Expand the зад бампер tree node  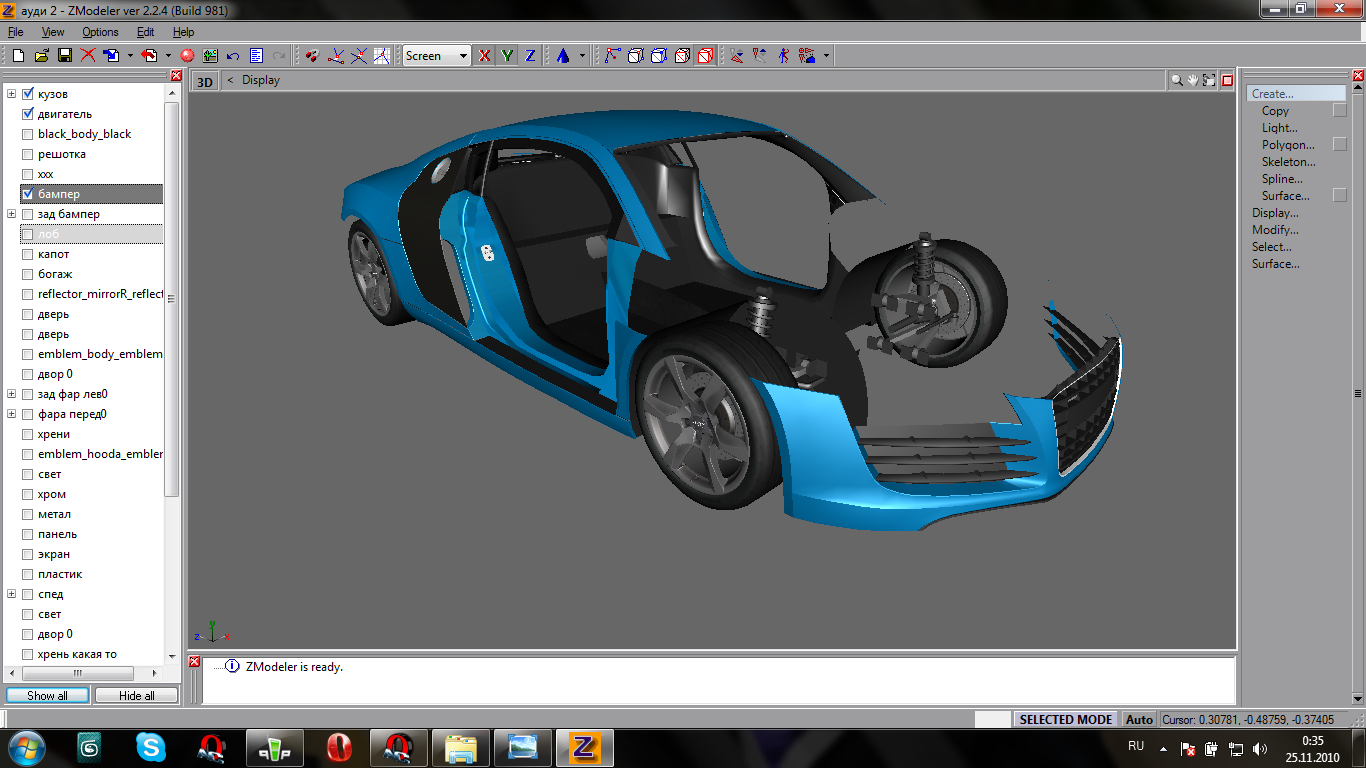(12, 214)
